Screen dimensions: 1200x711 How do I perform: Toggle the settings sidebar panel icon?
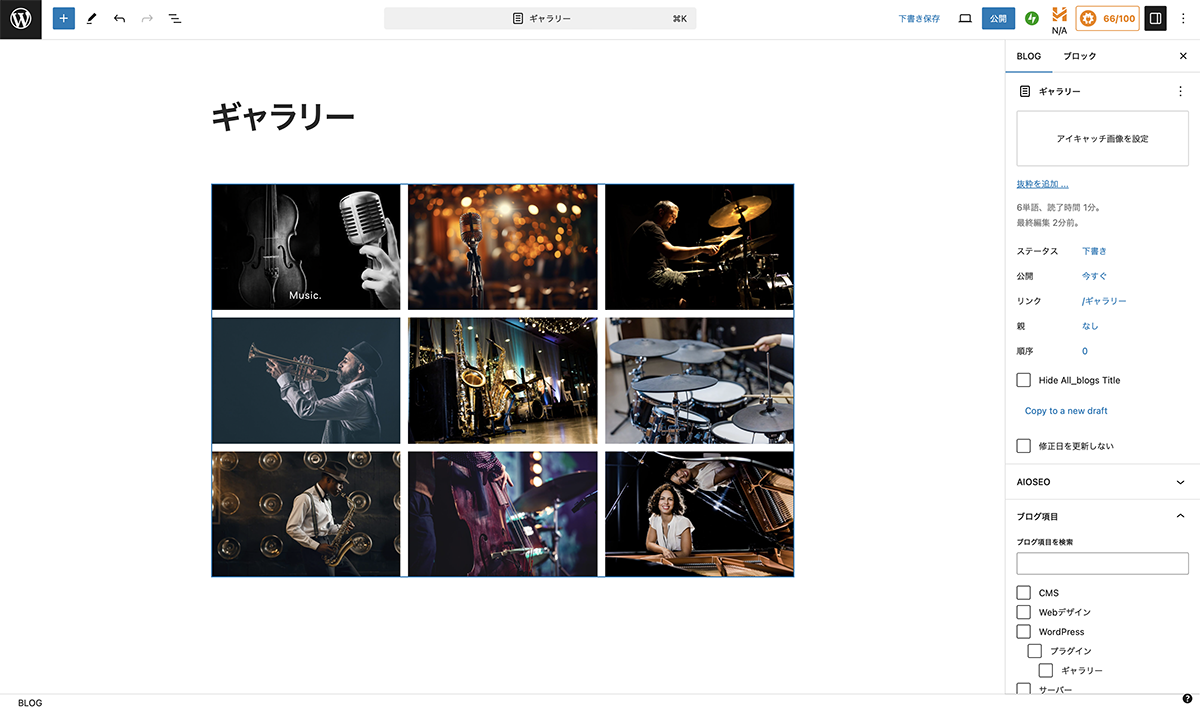1155,18
